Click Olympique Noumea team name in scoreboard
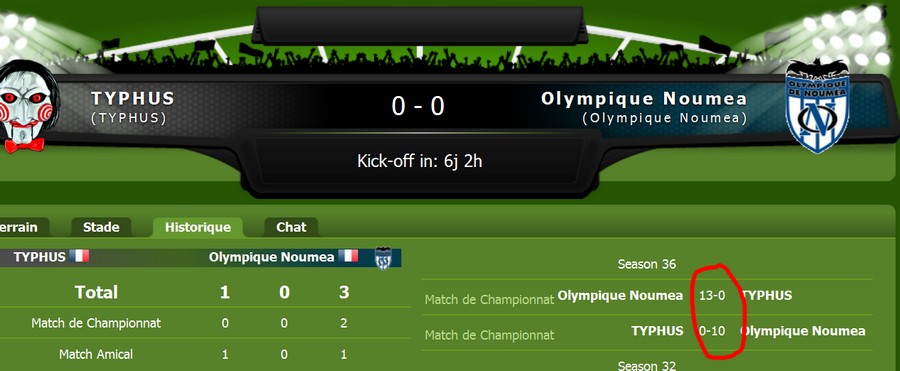 (x=644, y=99)
